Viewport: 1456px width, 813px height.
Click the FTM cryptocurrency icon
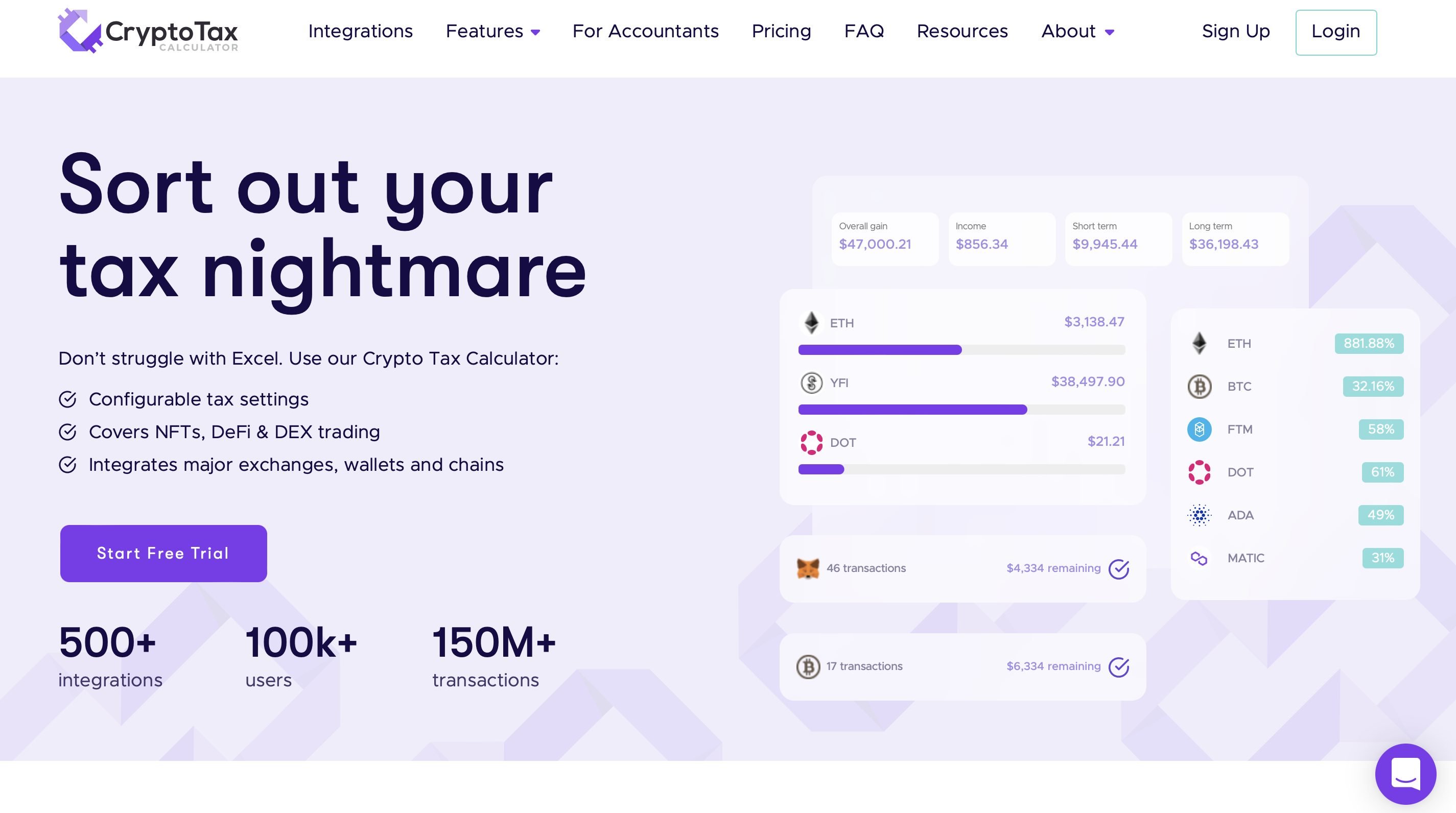(1199, 429)
